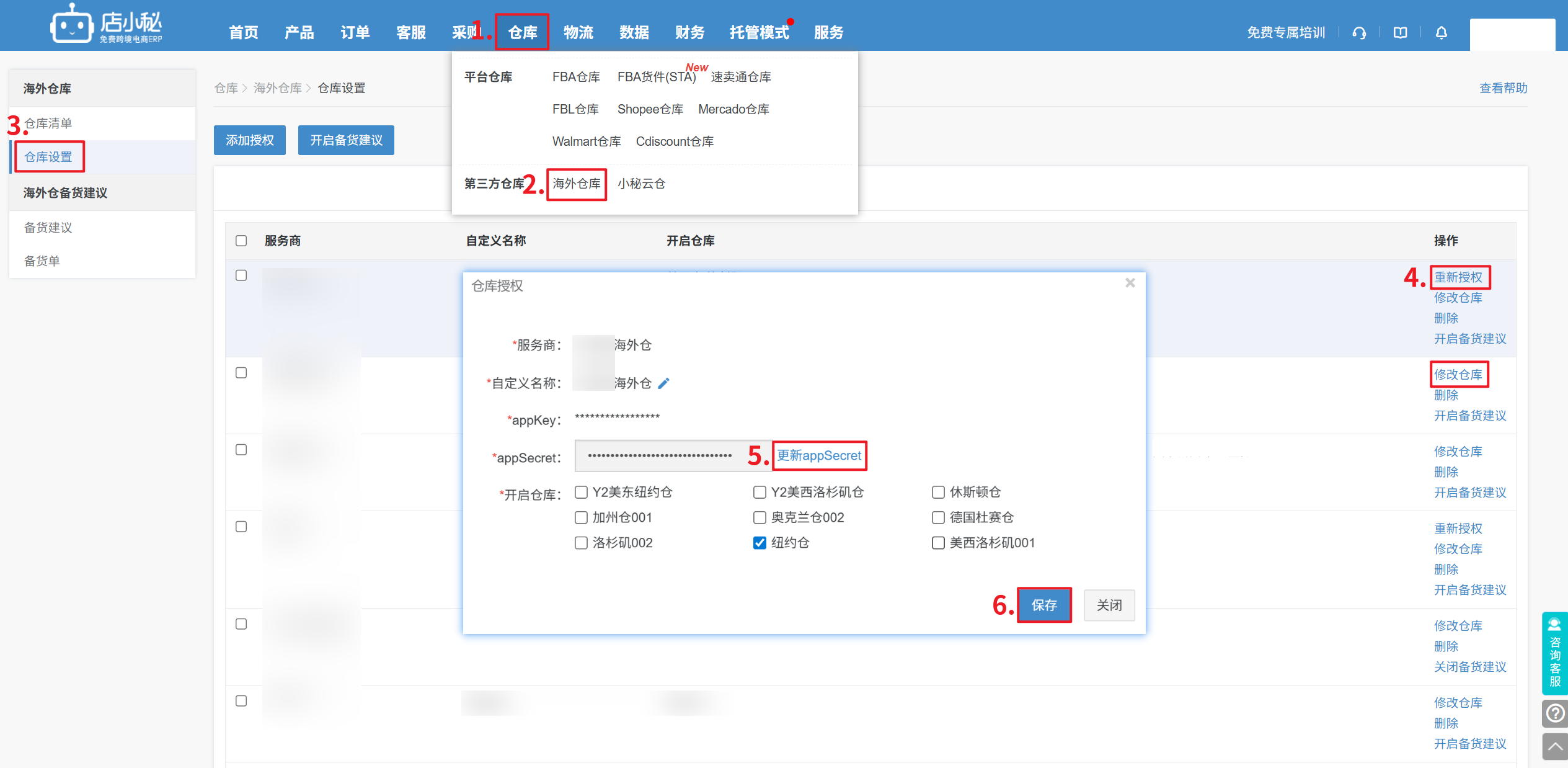Open the help book icon in header
This screenshot has height=768, width=1568.
1400,33
